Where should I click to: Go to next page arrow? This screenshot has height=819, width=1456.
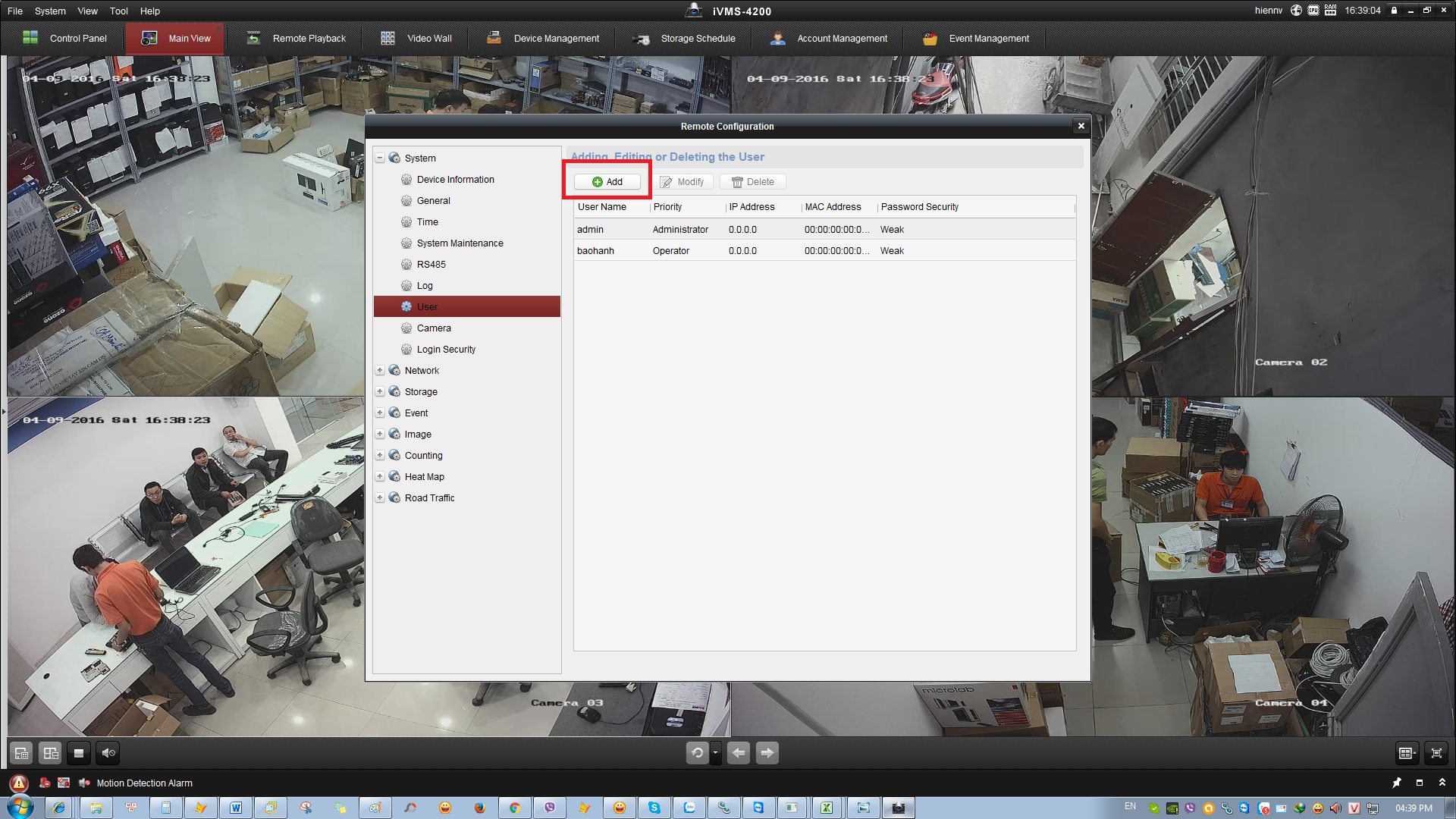click(x=767, y=753)
